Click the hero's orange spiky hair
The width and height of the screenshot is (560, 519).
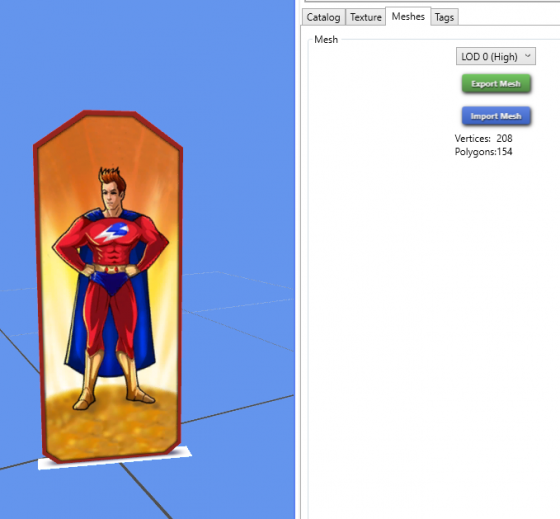(111, 178)
